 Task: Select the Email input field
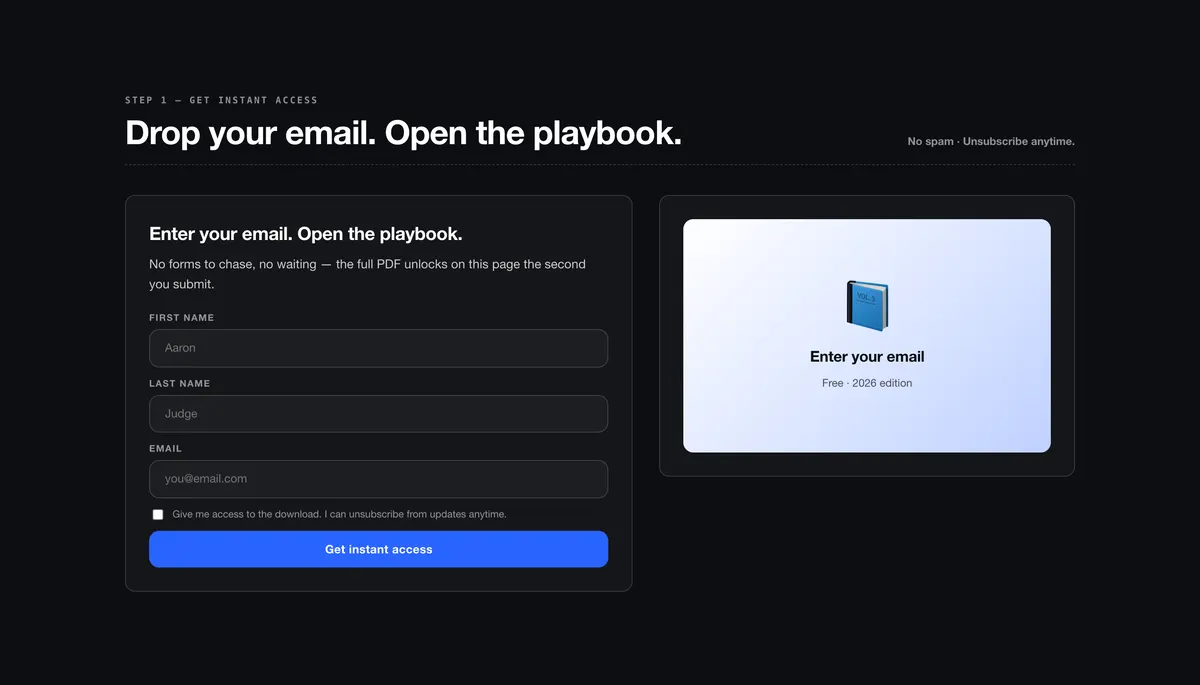tap(378, 479)
